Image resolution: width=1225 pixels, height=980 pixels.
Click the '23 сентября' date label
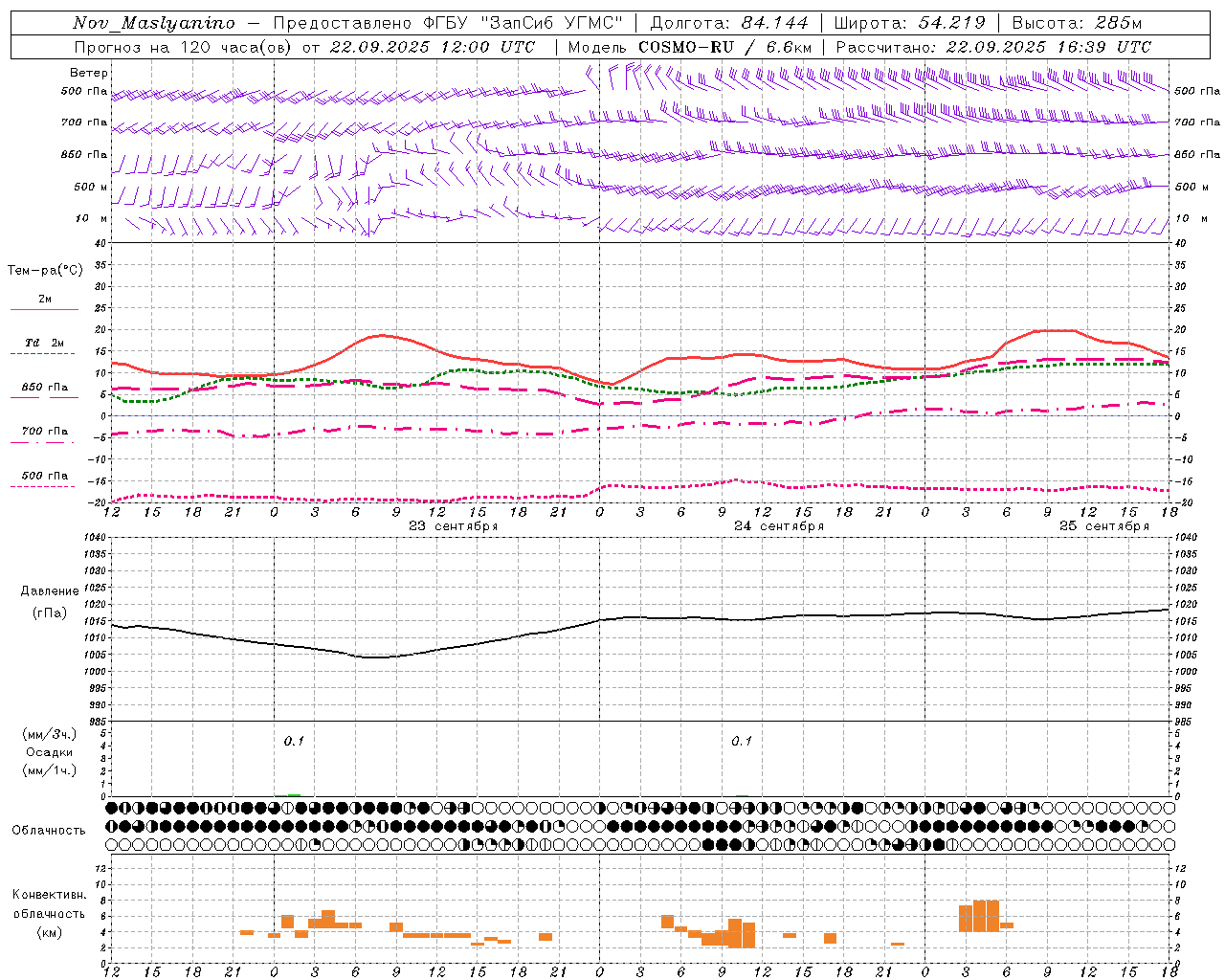453,526
